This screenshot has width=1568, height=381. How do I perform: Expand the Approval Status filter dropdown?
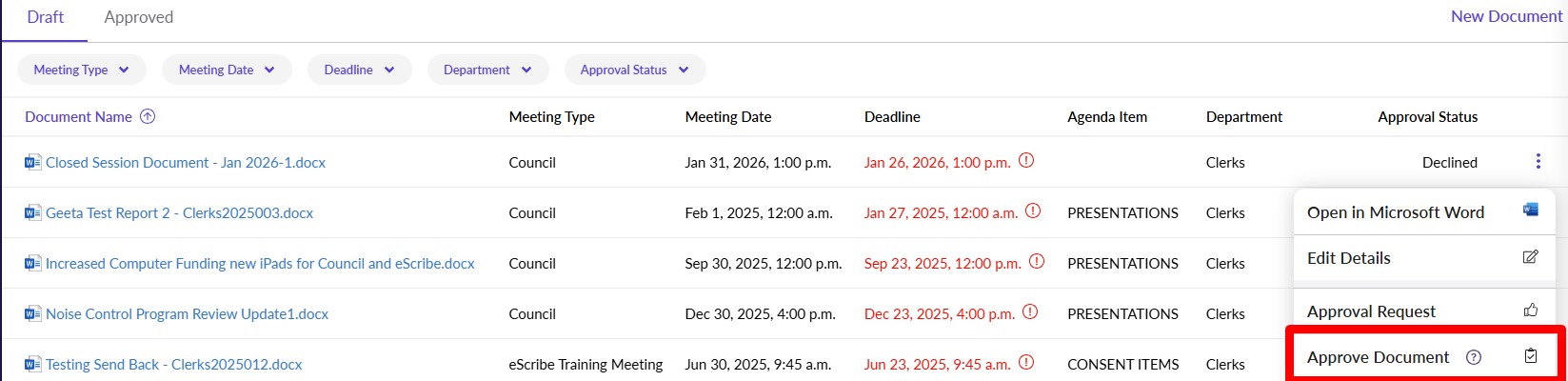point(634,70)
